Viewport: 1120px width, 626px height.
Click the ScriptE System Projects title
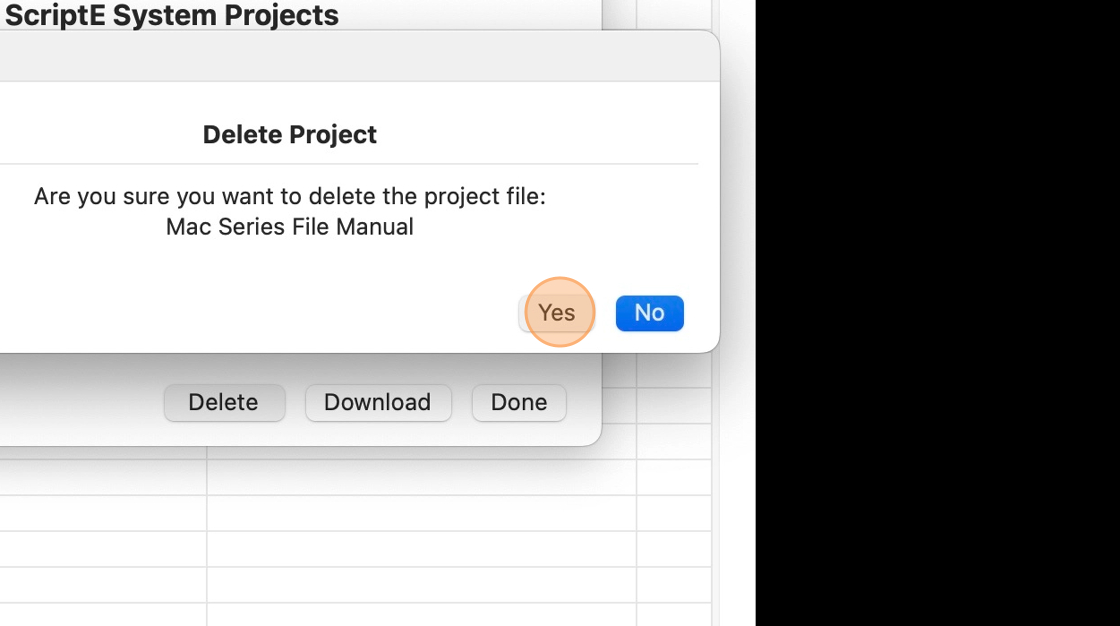(x=172, y=16)
